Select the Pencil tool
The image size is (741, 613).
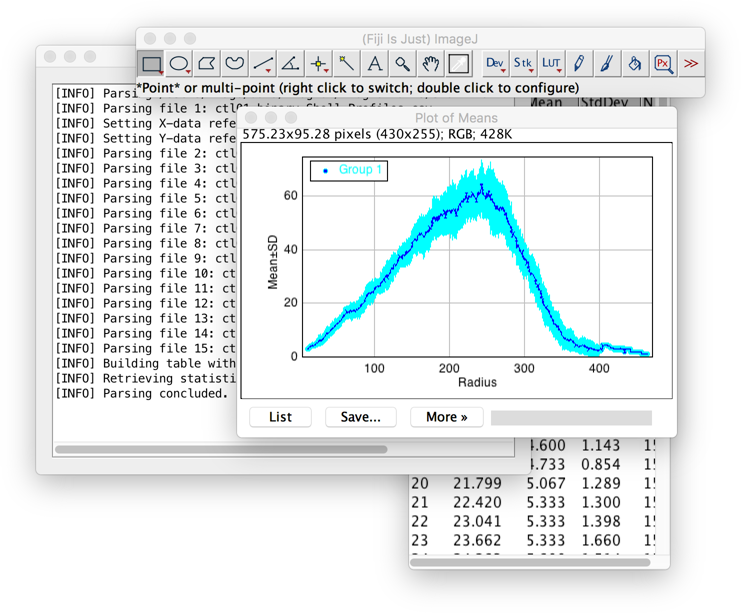[x=579, y=63]
